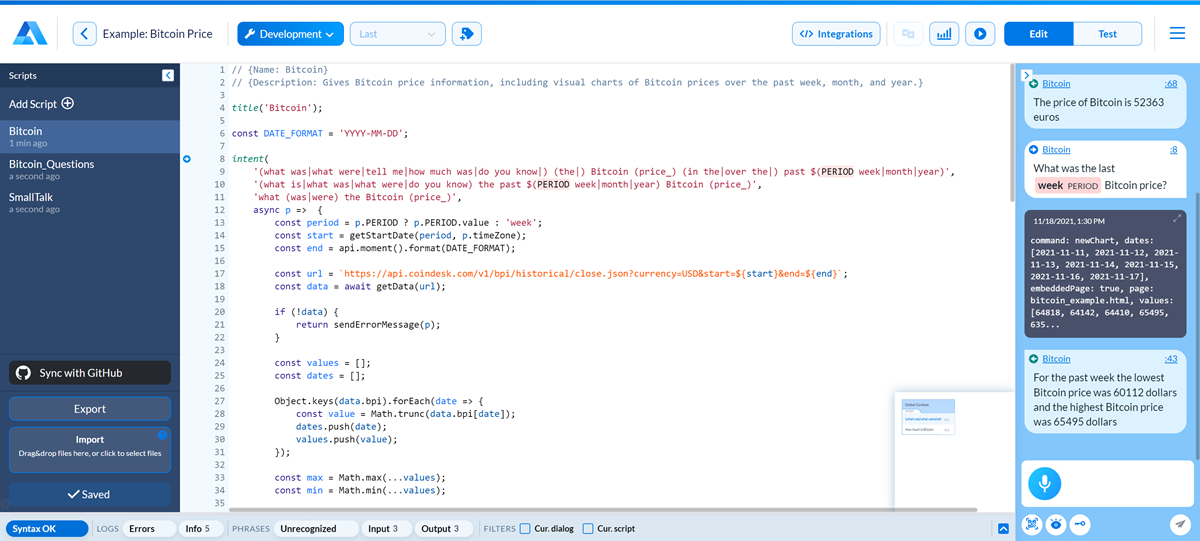Click the GitHub octocat icon

point(24,373)
